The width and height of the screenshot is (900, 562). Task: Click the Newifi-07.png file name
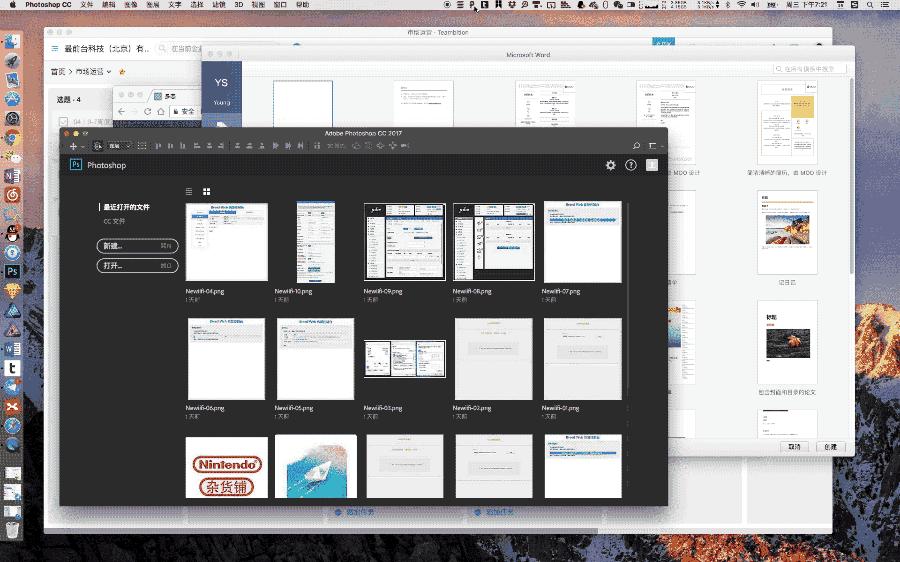(561, 292)
